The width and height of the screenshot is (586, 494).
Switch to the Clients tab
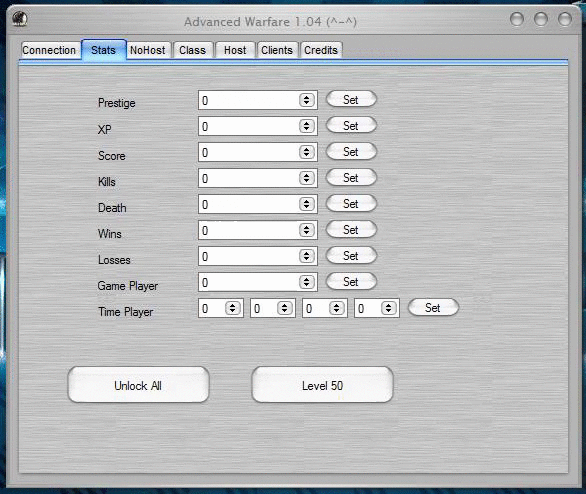coord(277,50)
